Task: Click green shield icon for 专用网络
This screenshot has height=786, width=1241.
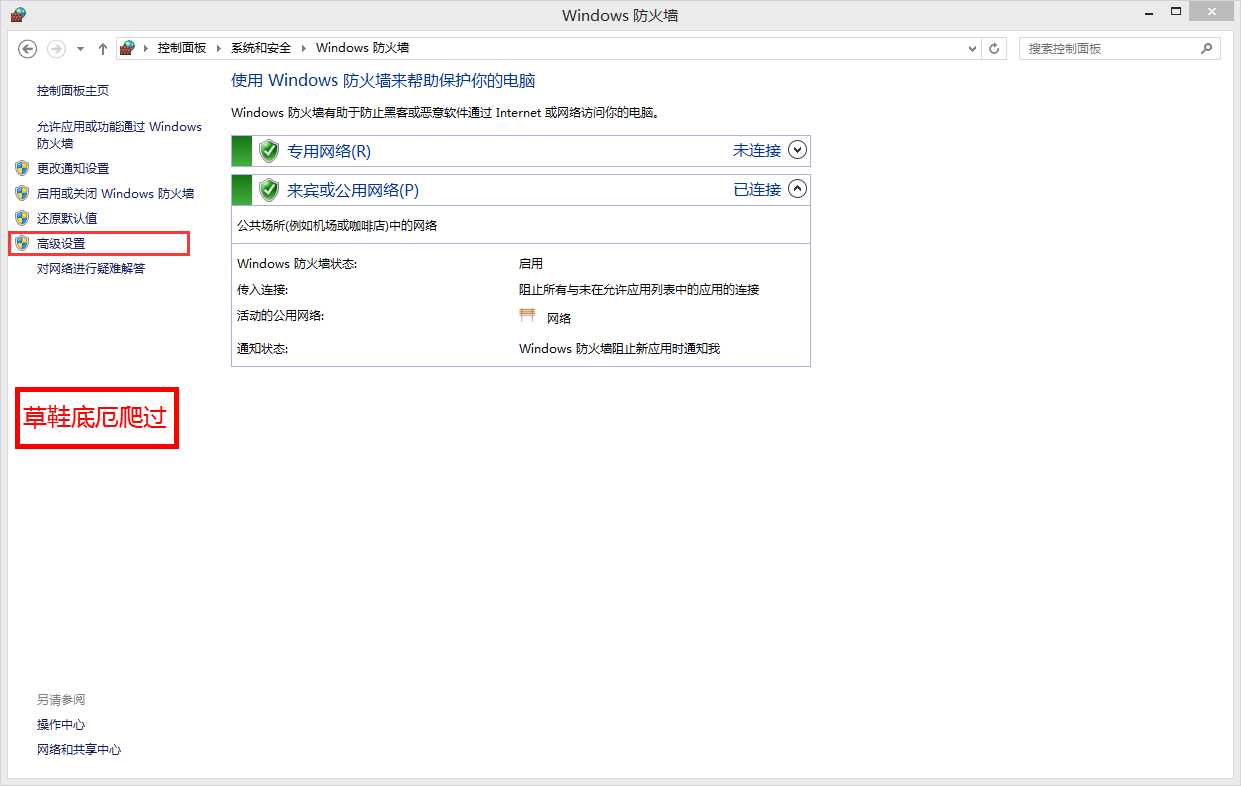Action: tap(268, 151)
